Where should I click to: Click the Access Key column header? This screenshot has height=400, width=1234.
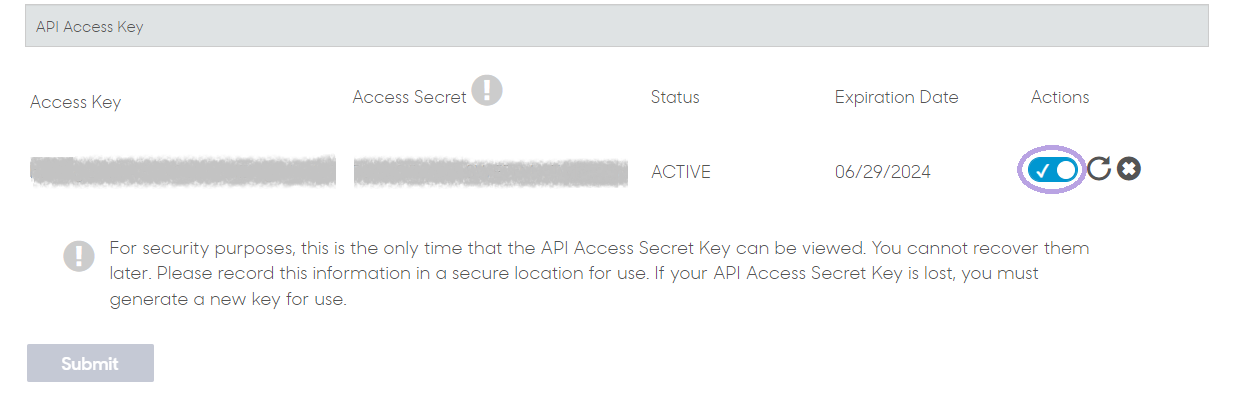tap(76, 102)
